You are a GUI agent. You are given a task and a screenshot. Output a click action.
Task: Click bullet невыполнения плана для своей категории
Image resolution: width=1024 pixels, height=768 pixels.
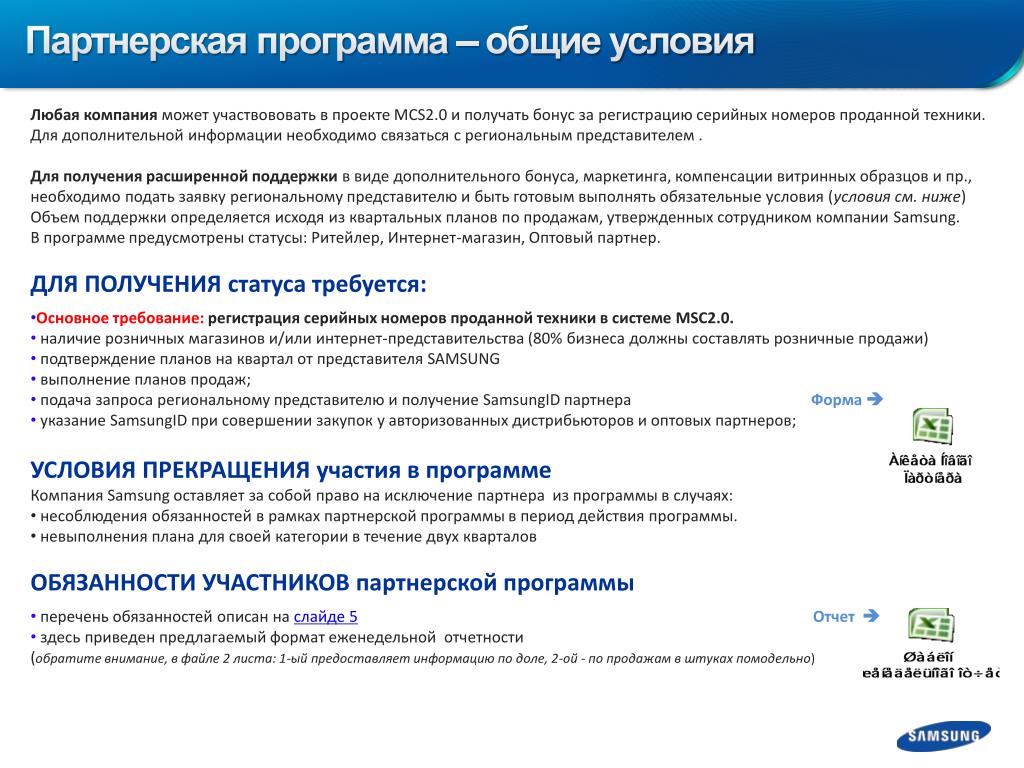[283, 537]
